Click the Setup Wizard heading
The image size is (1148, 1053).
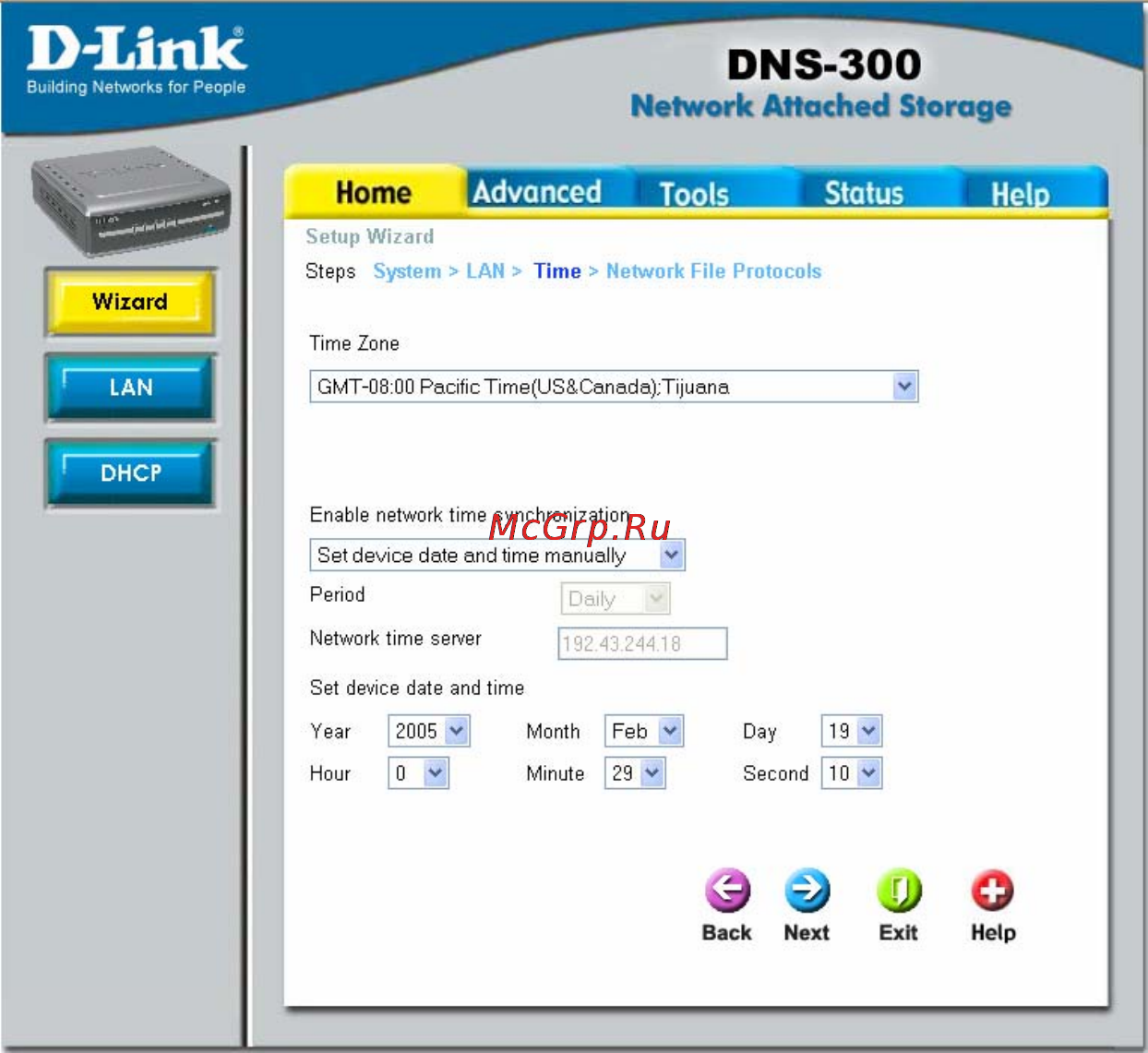coord(370,236)
